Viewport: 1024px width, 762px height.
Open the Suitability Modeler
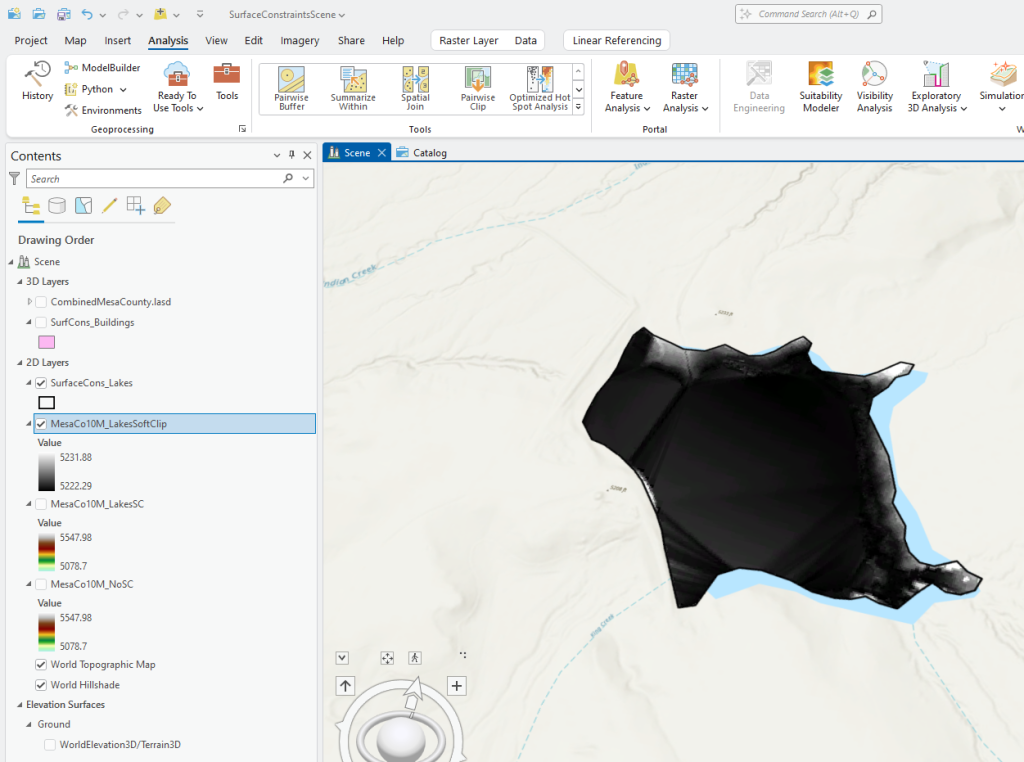click(820, 88)
